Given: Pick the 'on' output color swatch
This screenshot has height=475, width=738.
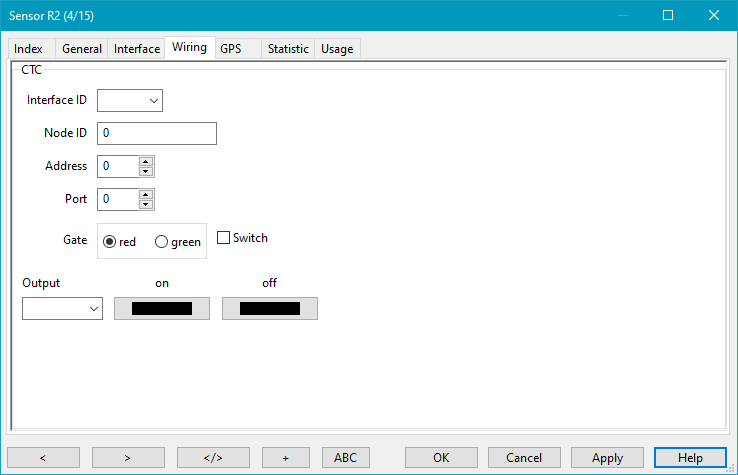Looking at the screenshot, I should (162, 309).
